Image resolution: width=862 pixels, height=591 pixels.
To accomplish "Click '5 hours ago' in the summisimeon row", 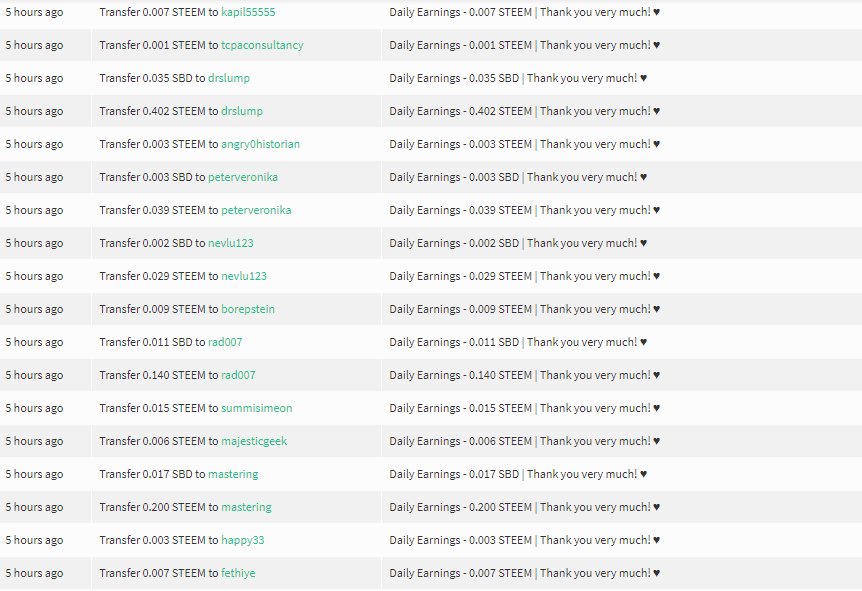I will [34, 408].
